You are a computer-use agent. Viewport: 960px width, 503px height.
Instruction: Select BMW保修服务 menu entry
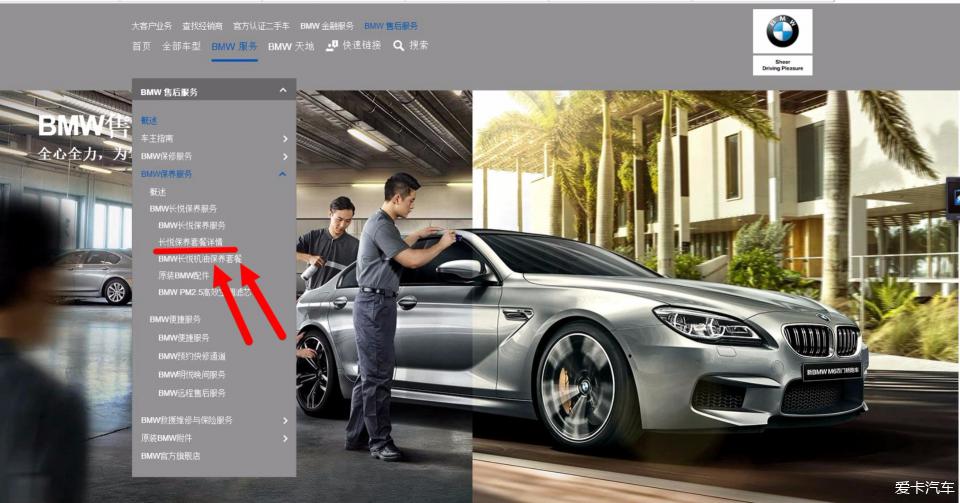click(x=167, y=156)
